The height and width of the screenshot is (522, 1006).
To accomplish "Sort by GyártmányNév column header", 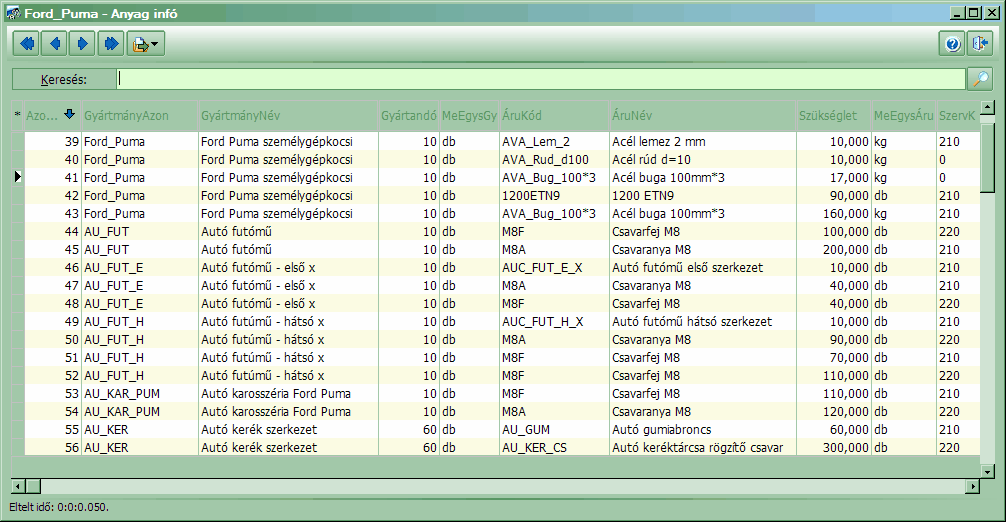I will [x=289, y=115].
